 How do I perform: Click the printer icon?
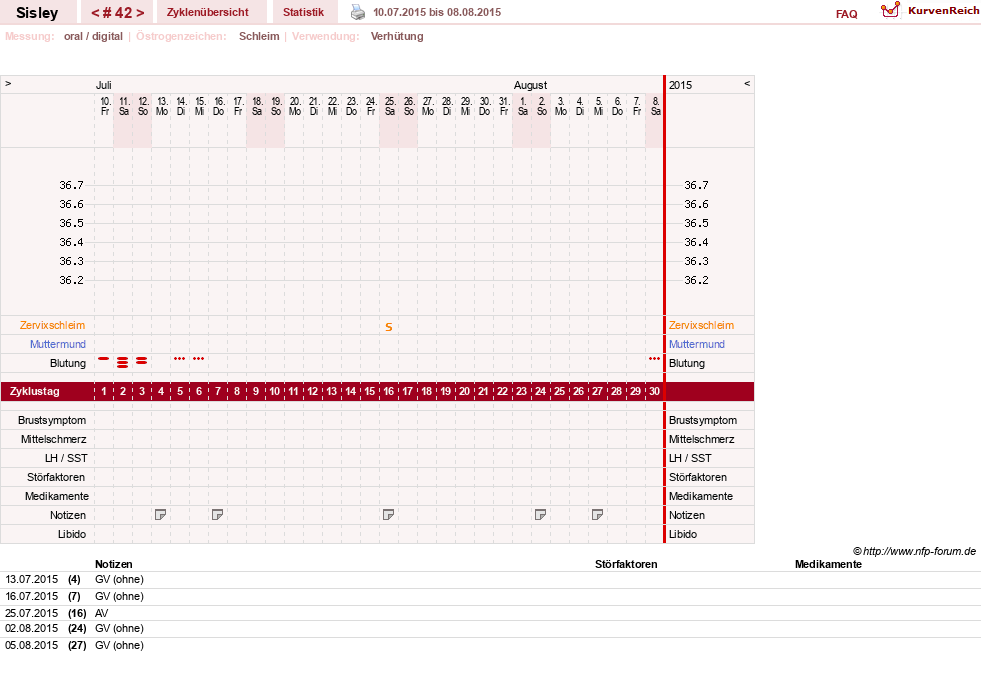tap(358, 12)
